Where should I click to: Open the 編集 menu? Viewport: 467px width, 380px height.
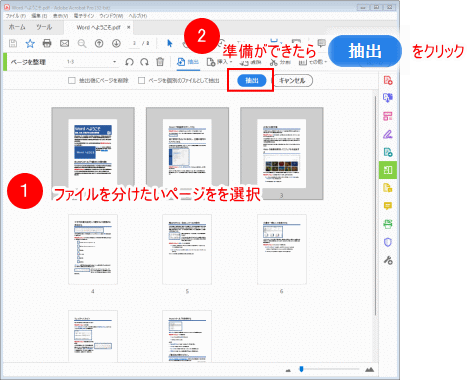[39, 16]
